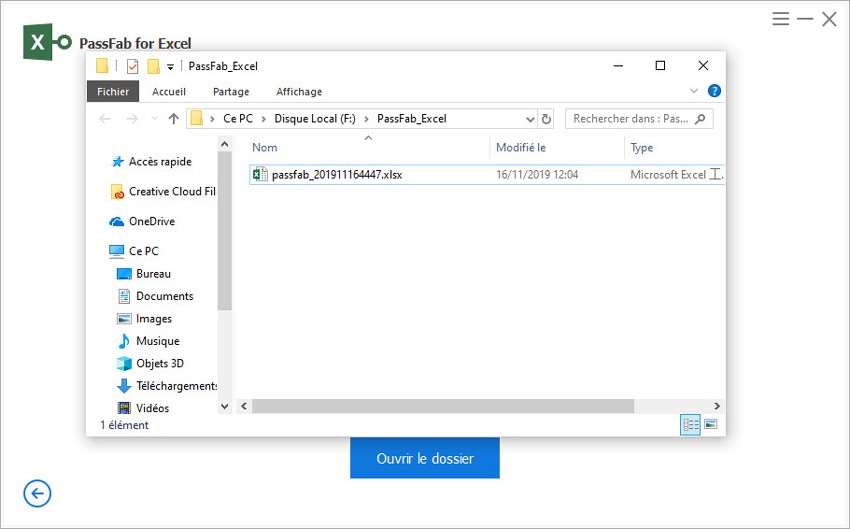The image size is (850, 529).
Task: Expand the quick access toolbar dropdown arrow
Action: point(170,67)
